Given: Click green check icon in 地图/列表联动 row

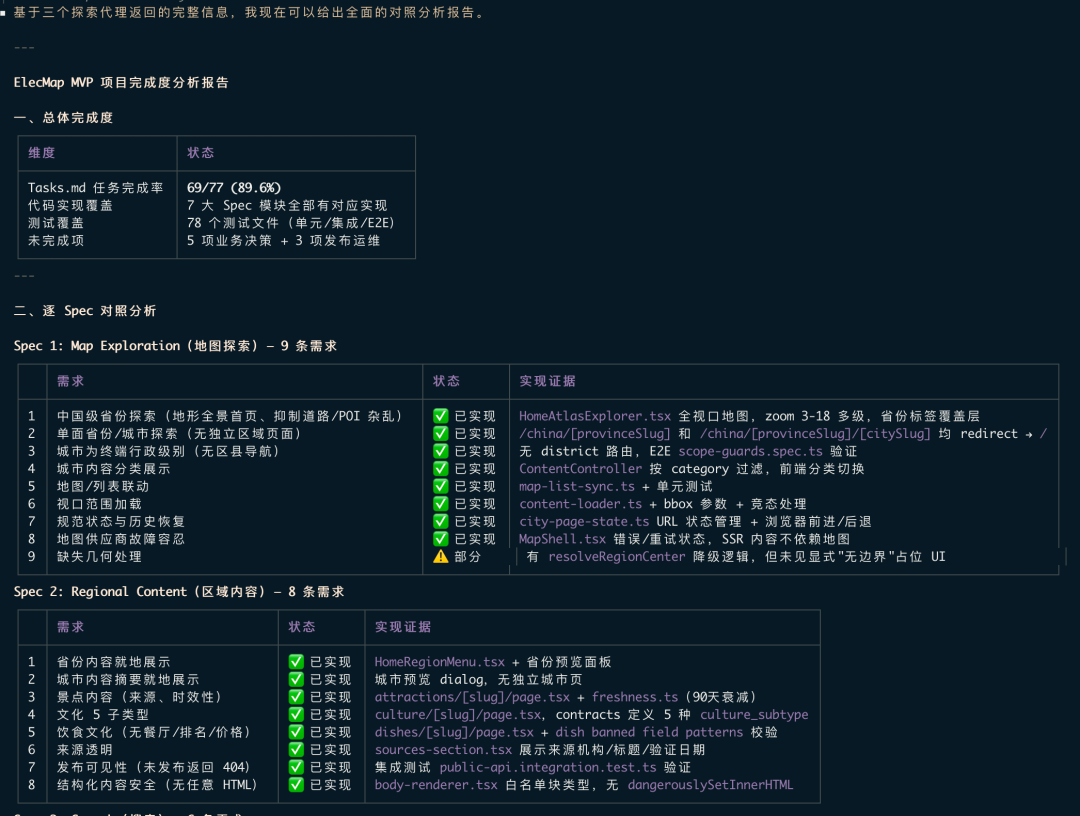Looking at the screenshot, I should point(441,486).
